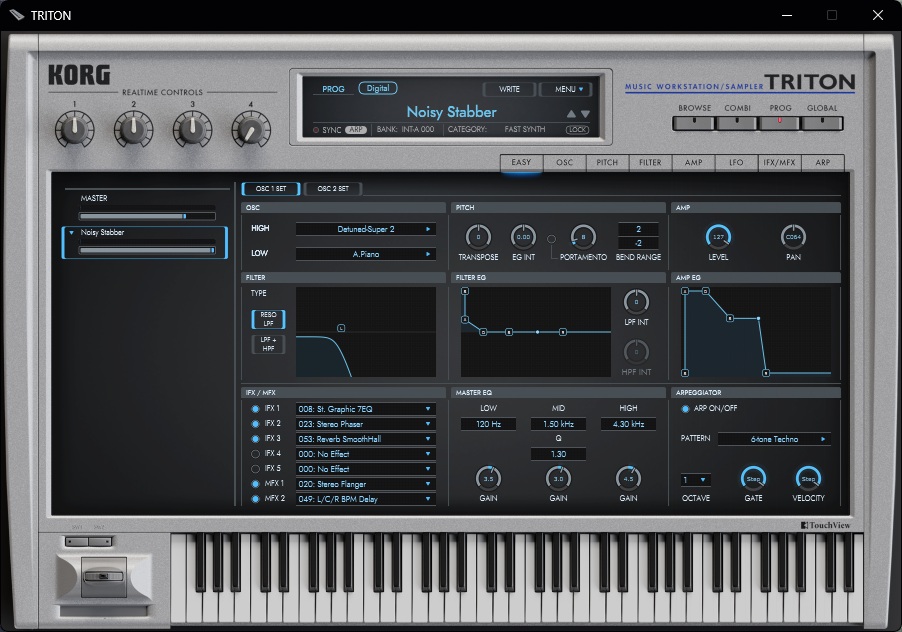Switch to the IFX/MFX tab
The width and height of the screenshot is (902, 632).
(x=779, y=163)
